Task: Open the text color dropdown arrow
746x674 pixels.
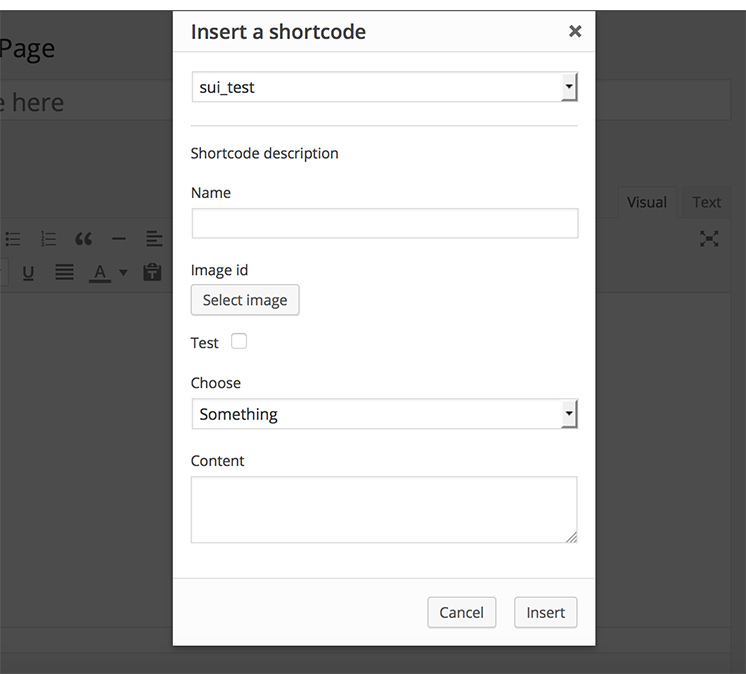Action: pyautogui.click(x=124, y=272)
